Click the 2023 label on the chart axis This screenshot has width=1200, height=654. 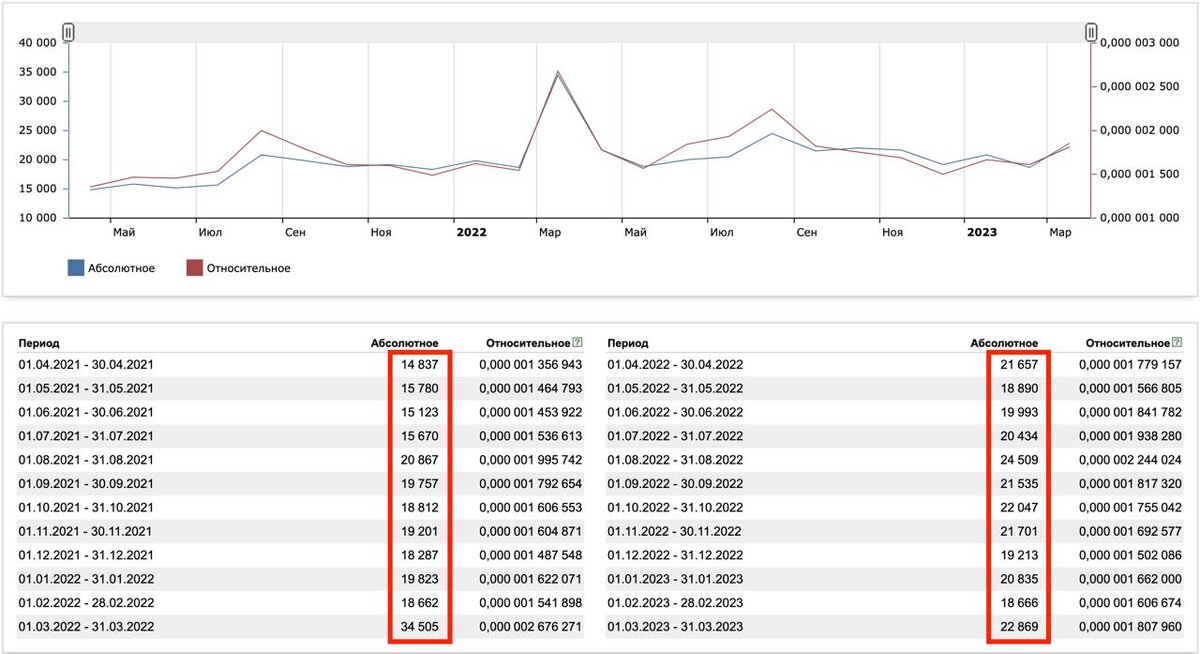point(981,232)
